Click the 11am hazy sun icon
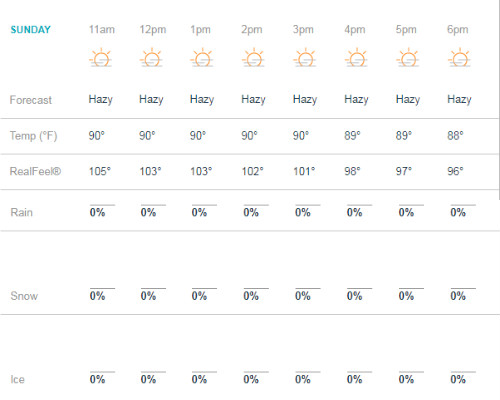The width and height of the screenshot is (500, 400). [x=101, y=58]
